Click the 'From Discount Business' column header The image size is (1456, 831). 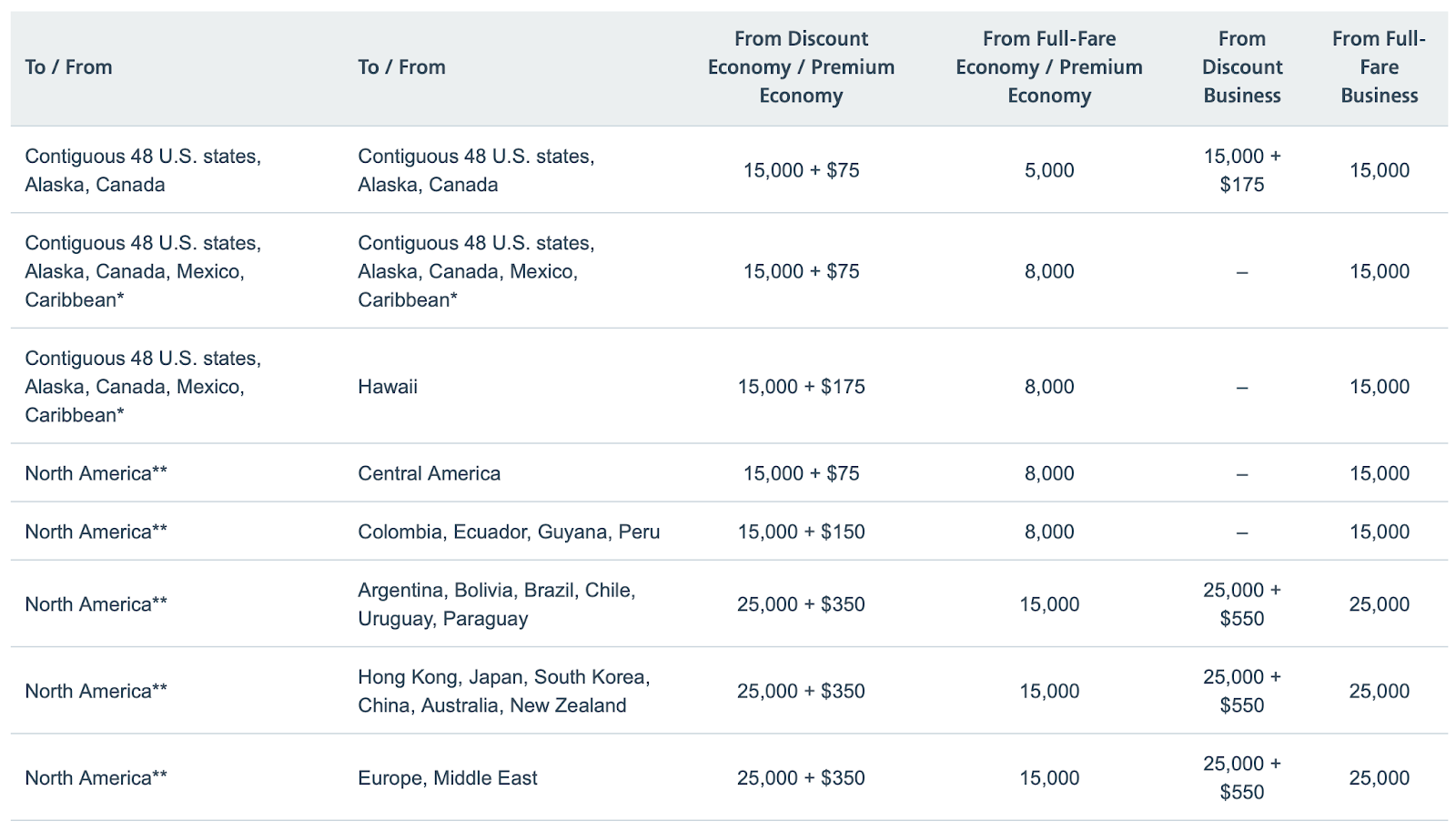point(1241,67)
